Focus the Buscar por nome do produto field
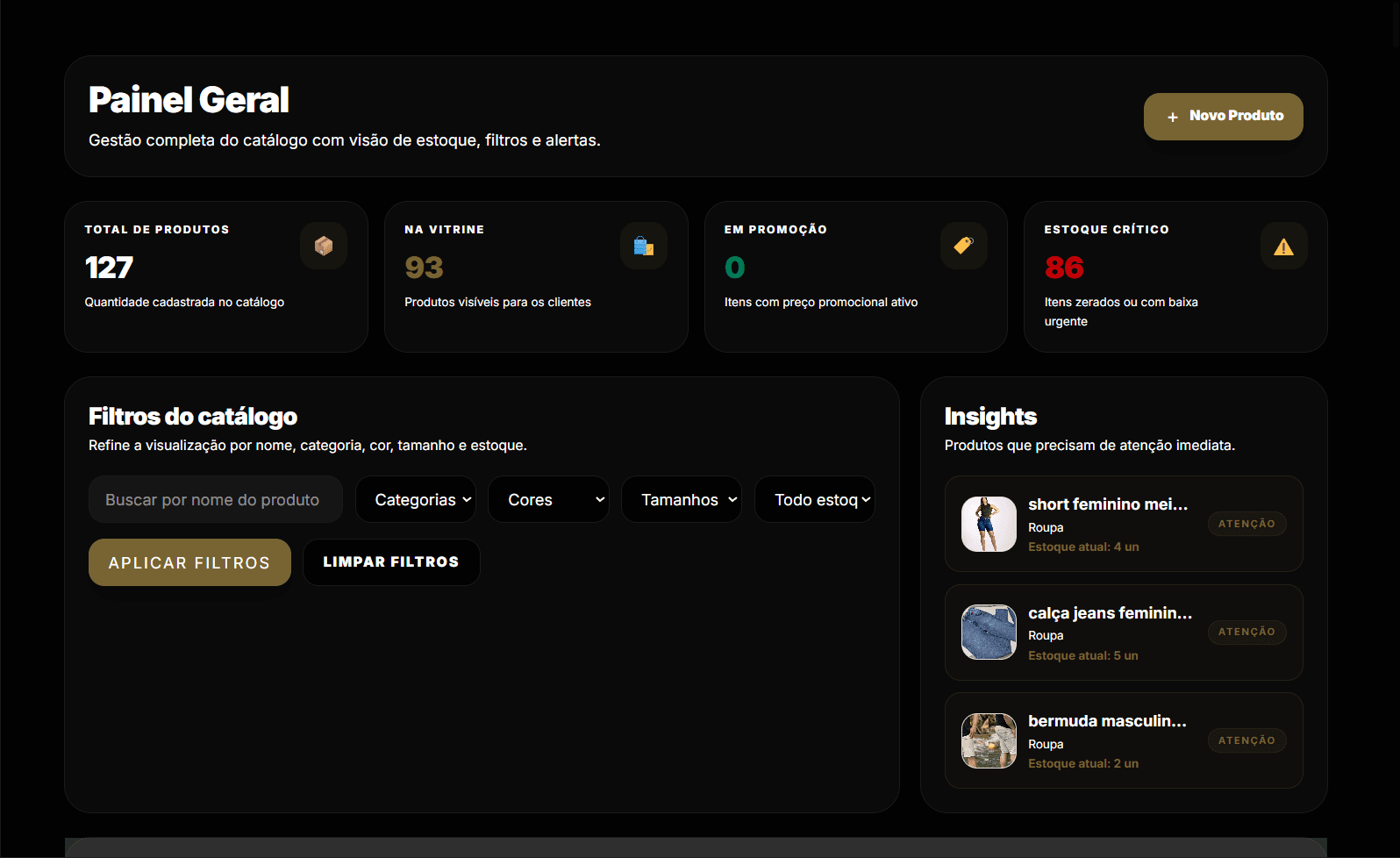The height and width of the screenshot is (858, 1400). pos(216,499)
